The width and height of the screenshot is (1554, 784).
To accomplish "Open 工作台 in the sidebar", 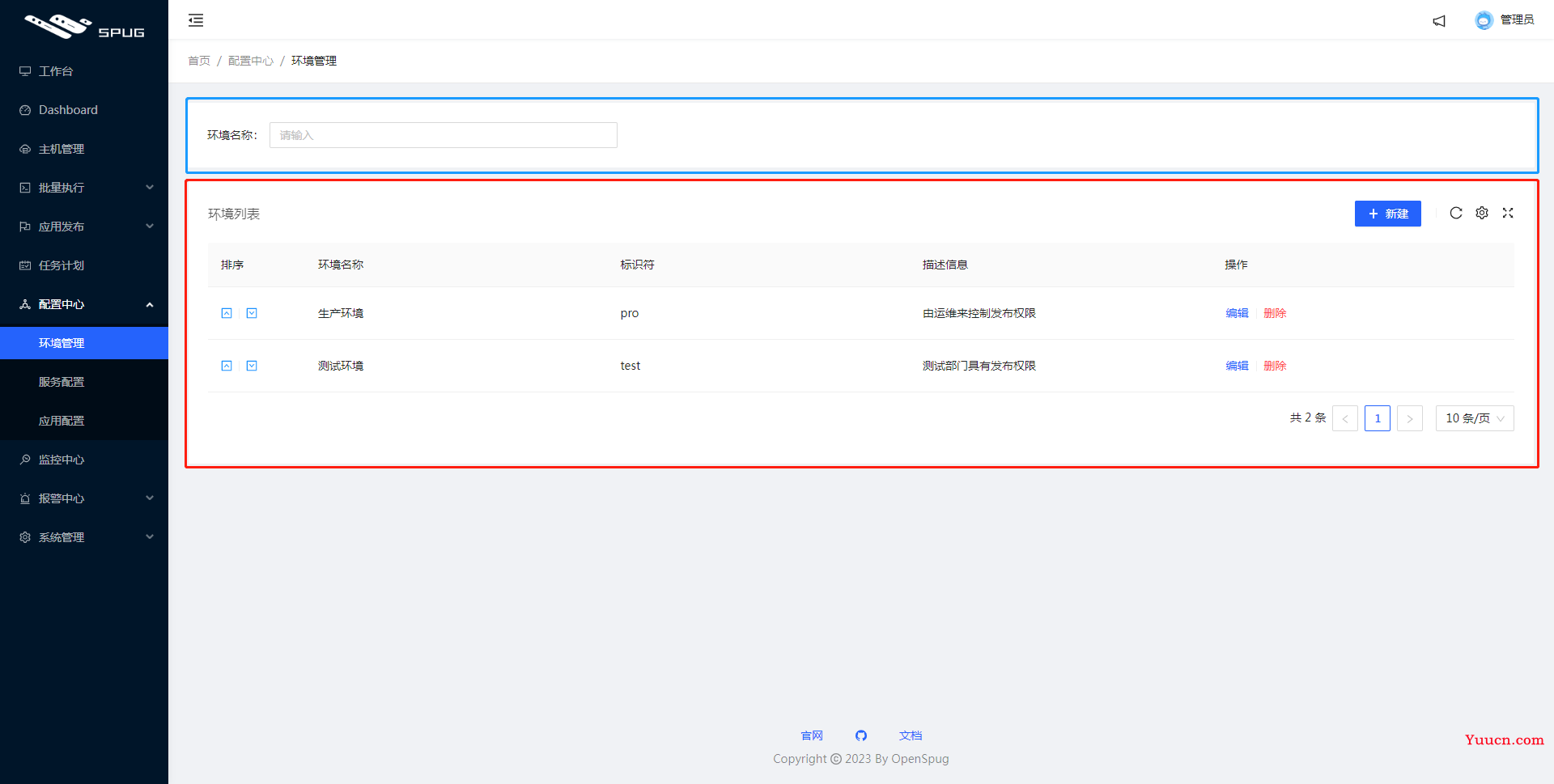I will pyautogui.click(x=84, y=71).
